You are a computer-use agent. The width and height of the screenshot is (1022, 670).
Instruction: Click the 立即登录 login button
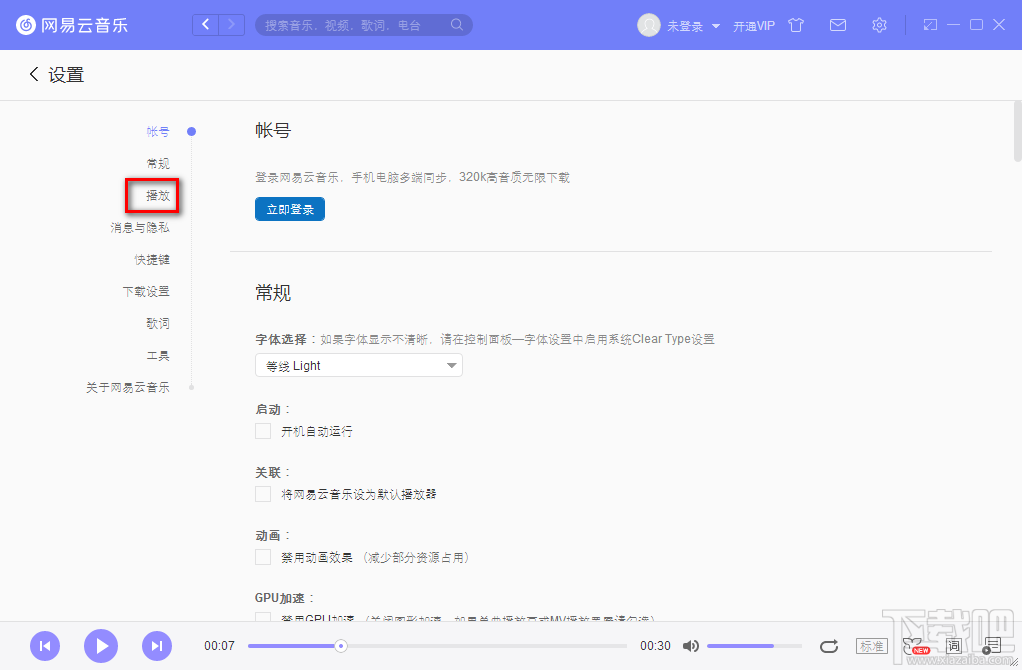[289, 209]
